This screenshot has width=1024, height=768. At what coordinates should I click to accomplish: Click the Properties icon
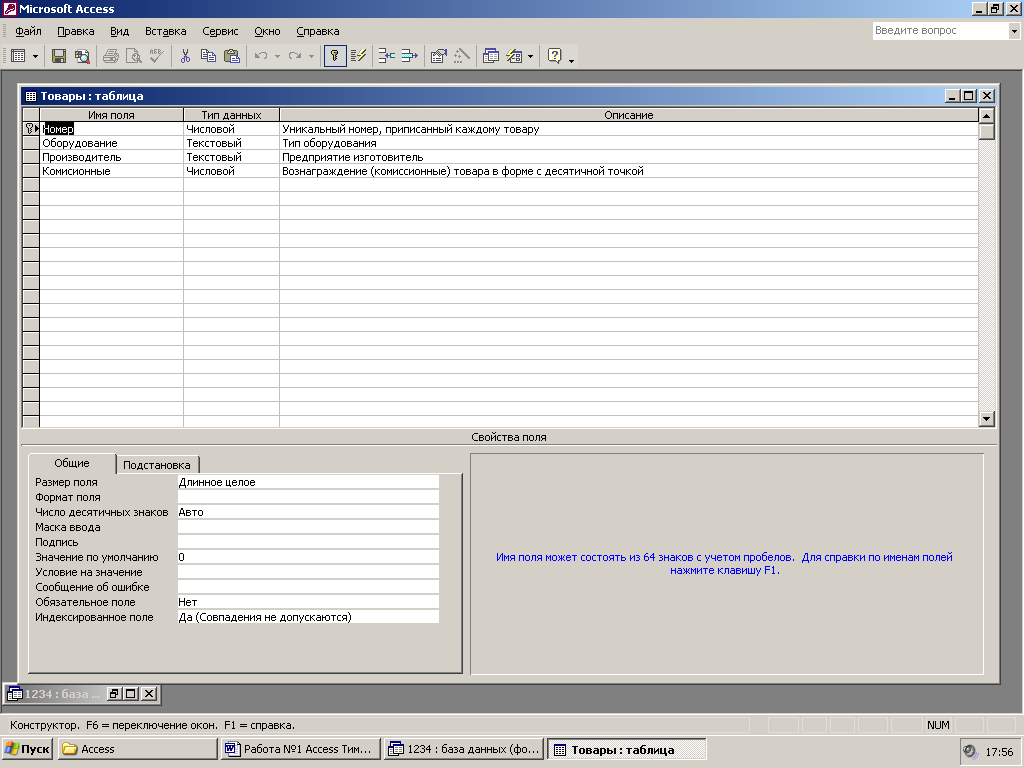point(438,56)
